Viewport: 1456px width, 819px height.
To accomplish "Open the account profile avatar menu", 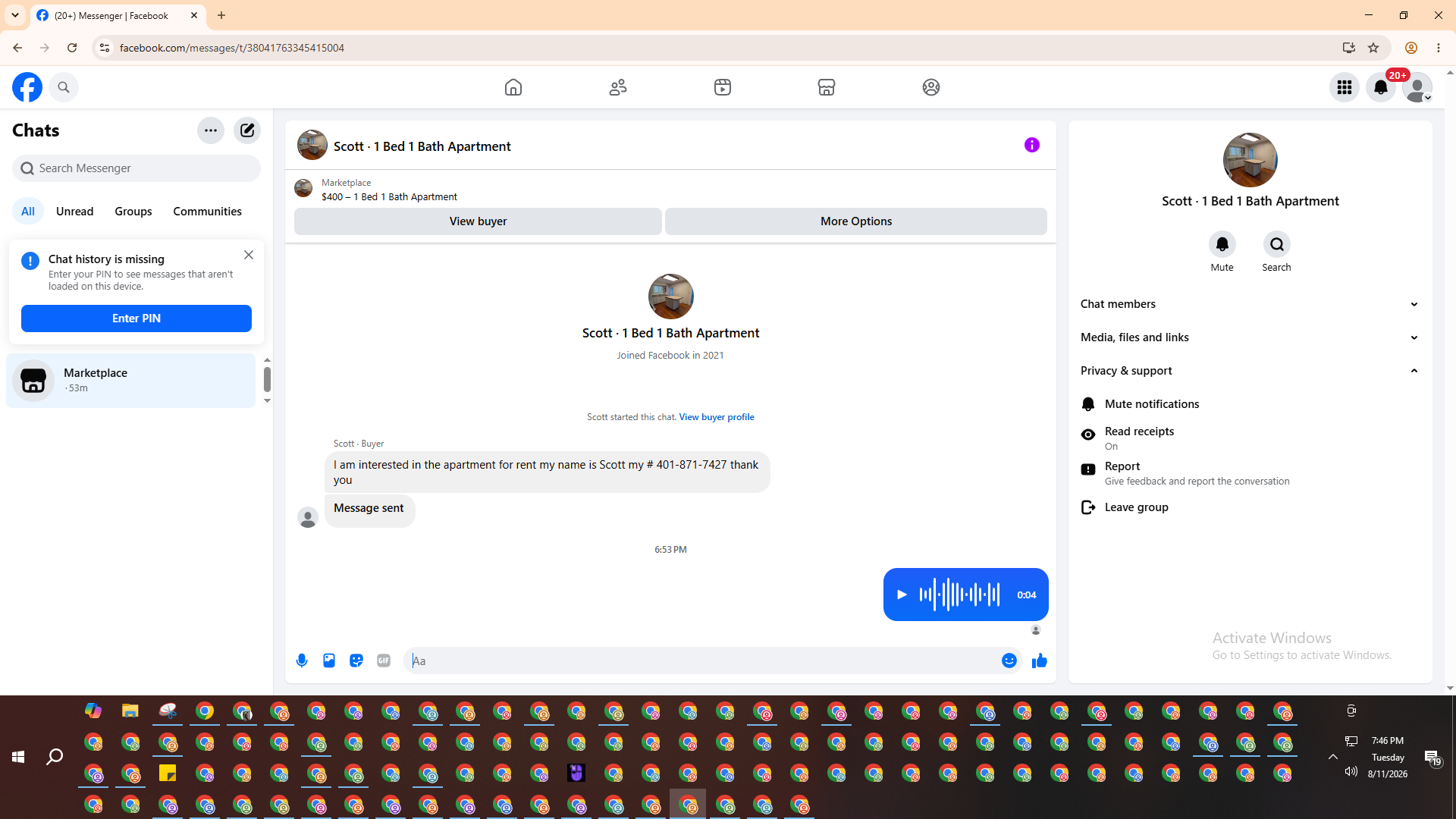I will click(1417, 87).
